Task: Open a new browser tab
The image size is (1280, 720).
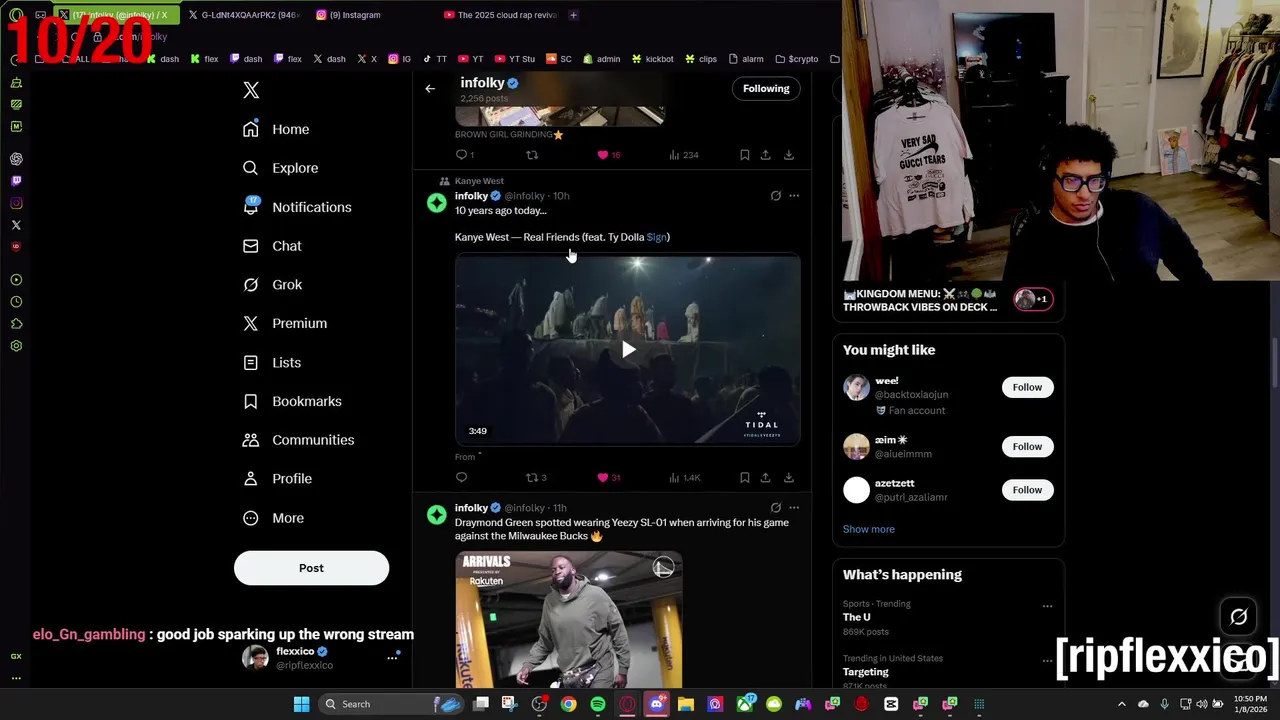Action: [x=573, y=15]
